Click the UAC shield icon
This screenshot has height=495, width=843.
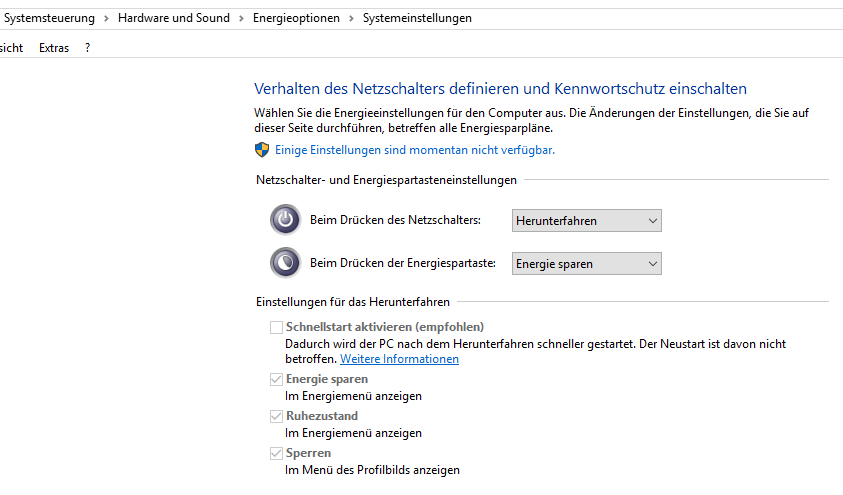pos(262,150)
